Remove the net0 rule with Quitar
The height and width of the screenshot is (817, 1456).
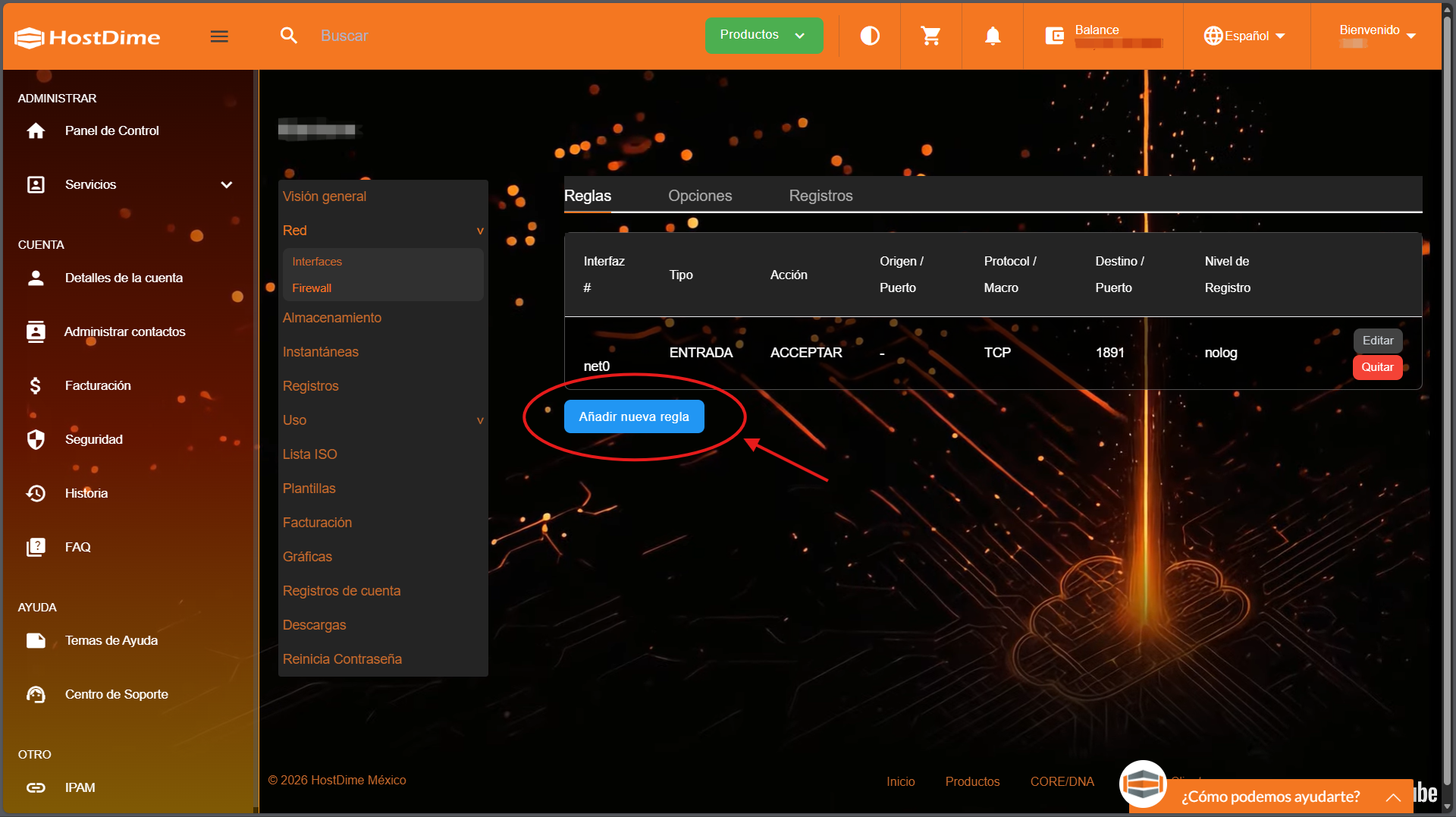(1376, 367)
